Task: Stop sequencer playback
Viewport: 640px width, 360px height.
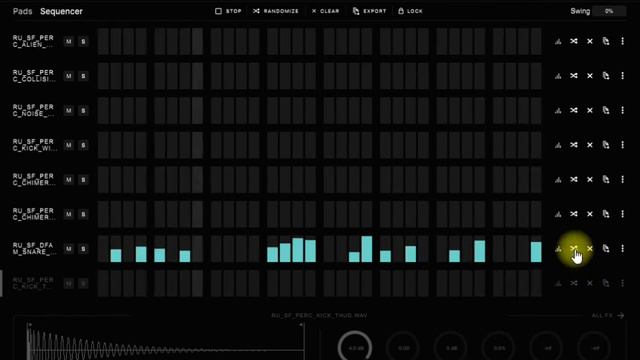Action: (x=228, y=11)
